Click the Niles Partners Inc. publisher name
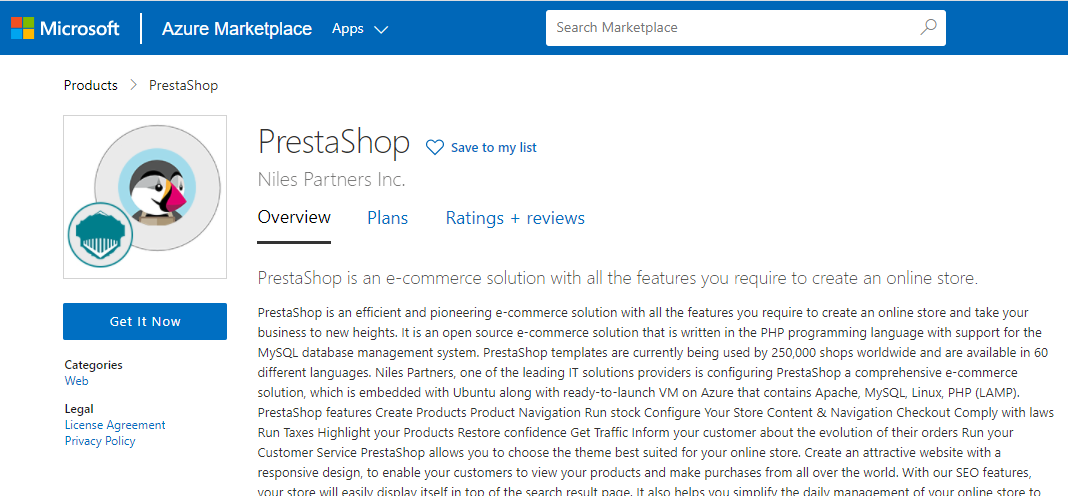The height and width of the screenshot is (496, 1068). click(x=331, y=180)
